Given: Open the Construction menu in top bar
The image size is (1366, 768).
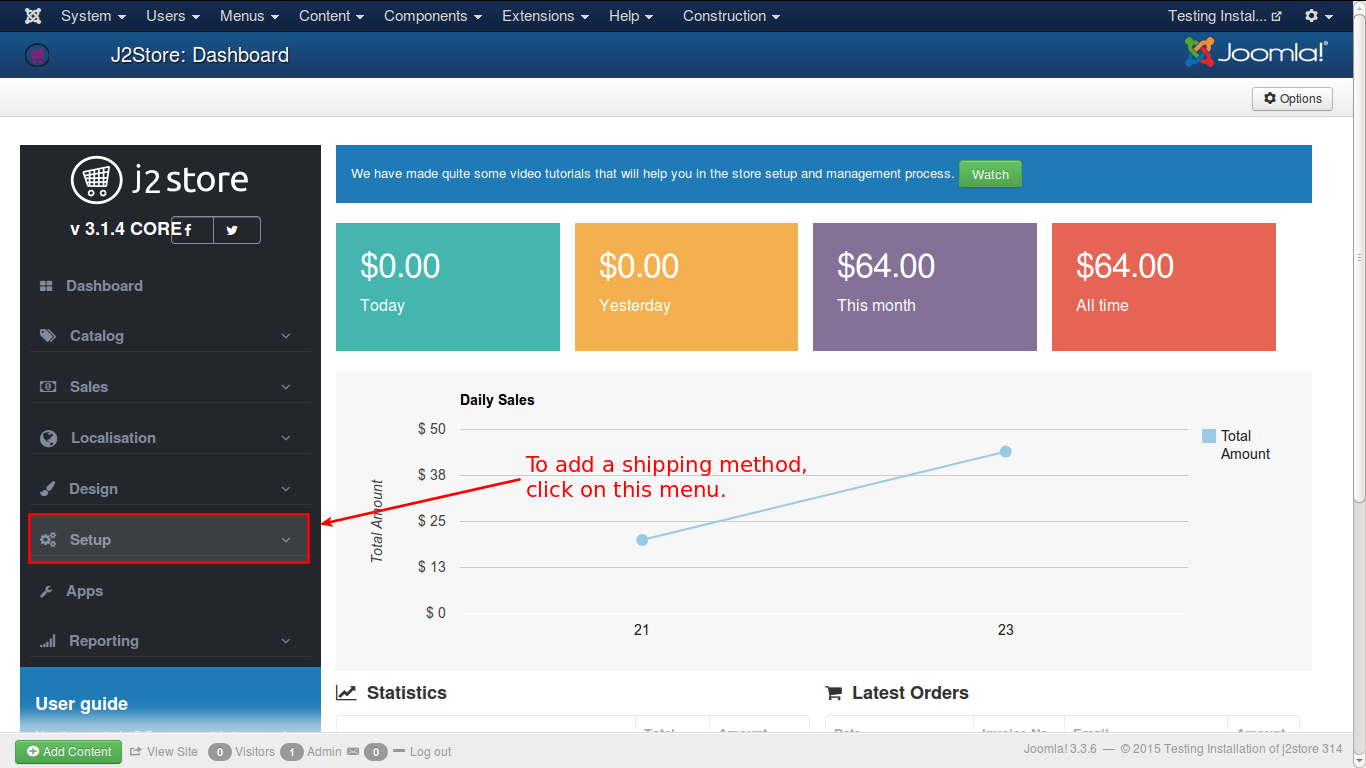Looking at the screenshot, I should click(731, 16).
